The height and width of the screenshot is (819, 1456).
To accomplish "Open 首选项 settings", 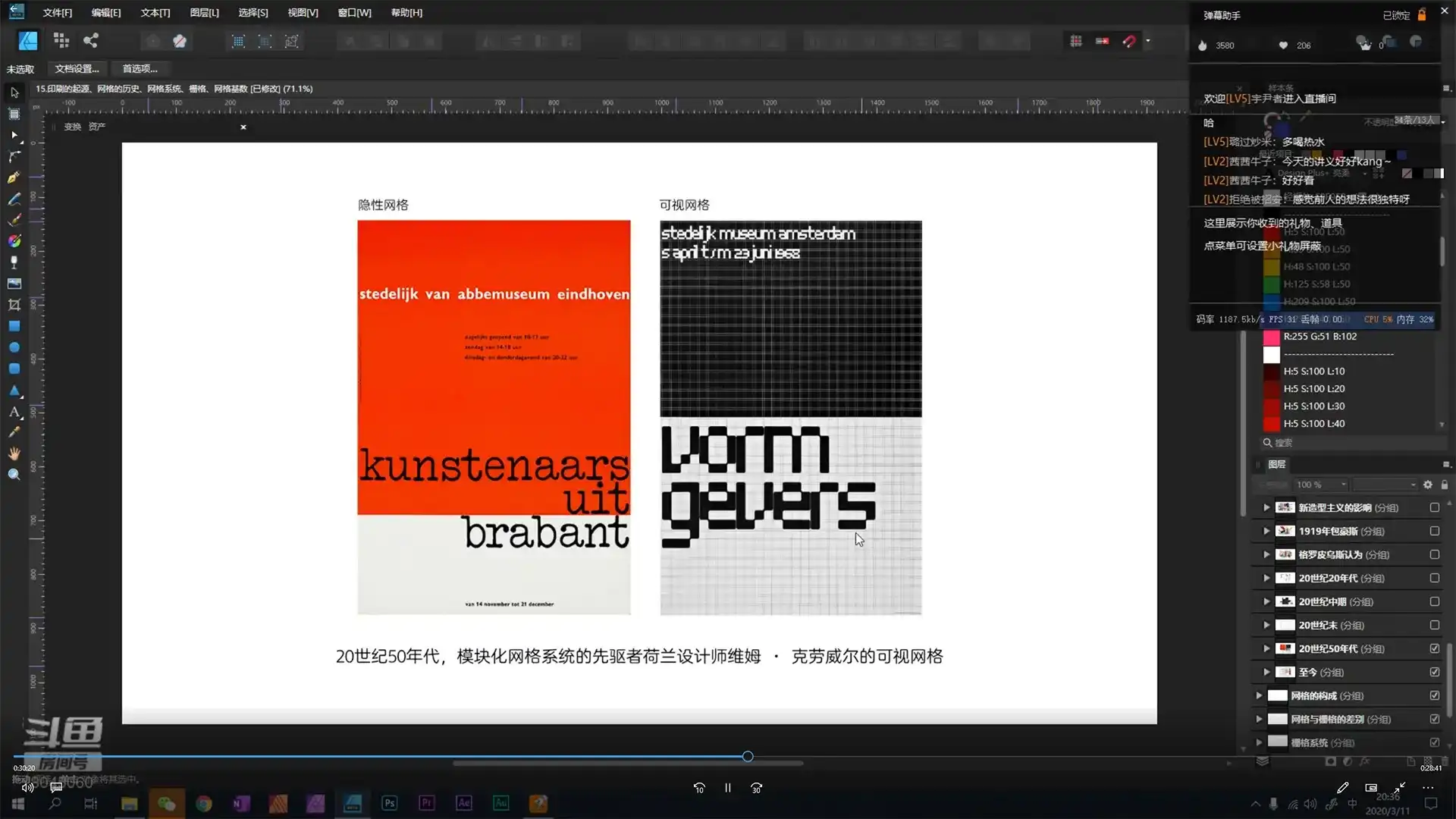I will [x=139, y=68].
